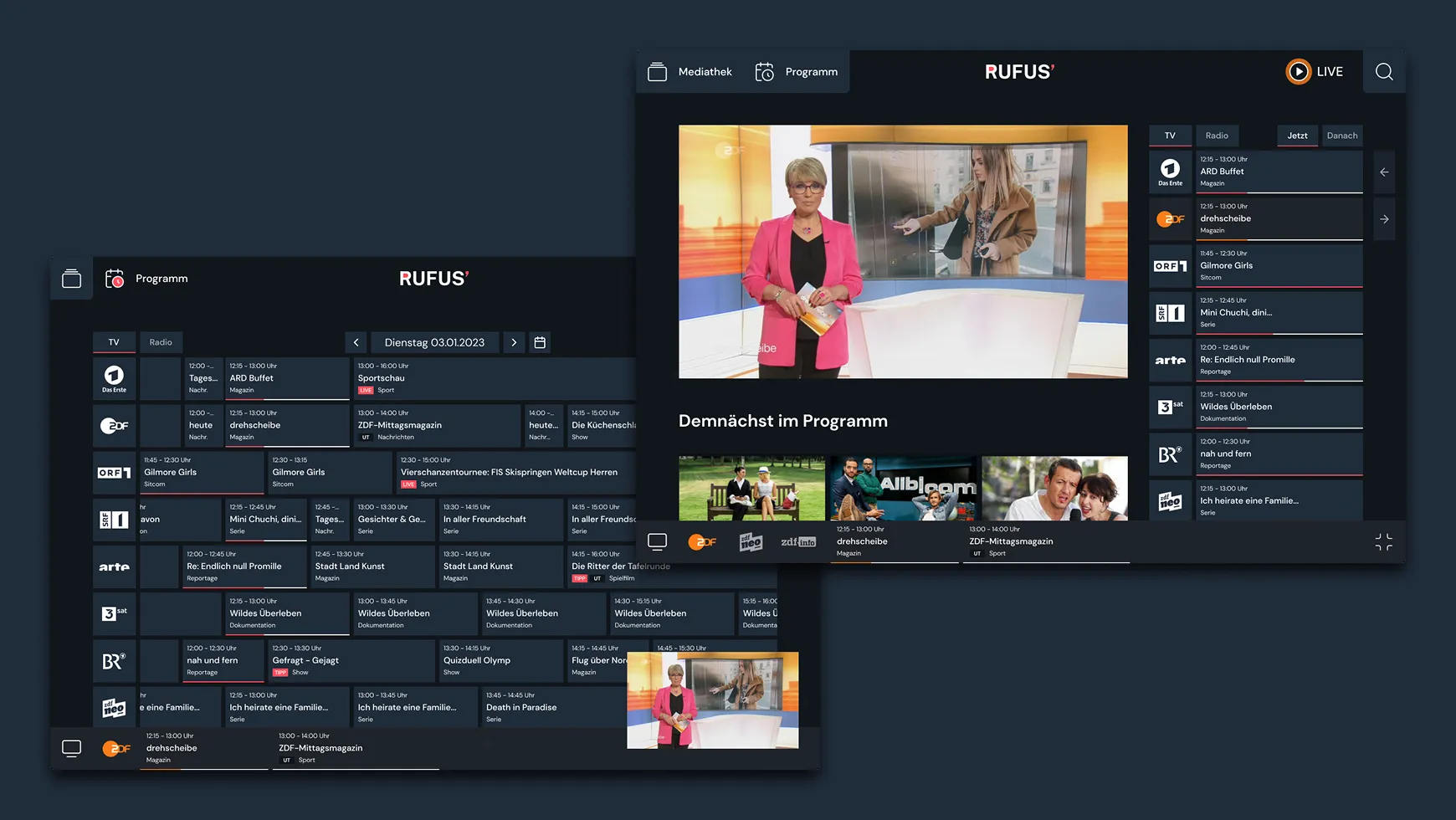Click the picture-in-picture video thumbnail
Screen dimensions: 1456x820
coord(712,700)
